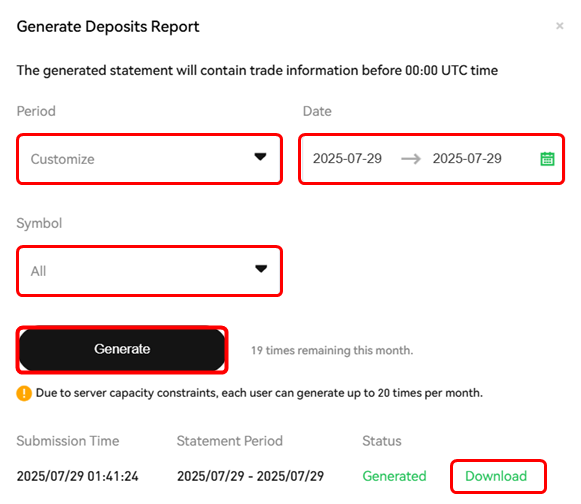The image size is (581, 504).
Task: Expand the Period dropdown caret
Action: (260, 157)
